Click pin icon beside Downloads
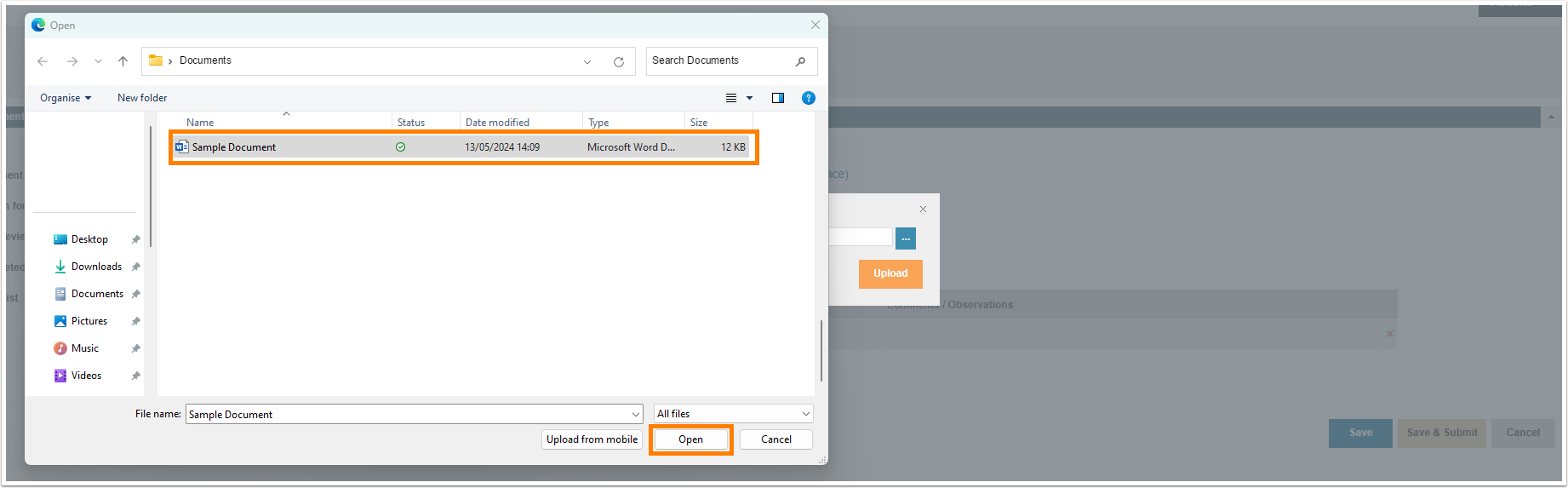The width and height of the screenshot is (1568, 488). pos(135,267)
